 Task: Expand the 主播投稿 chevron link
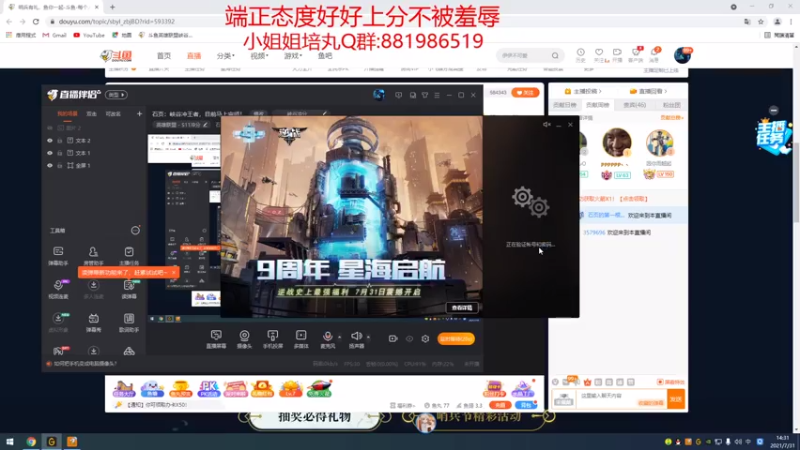(x=583, y=91)
